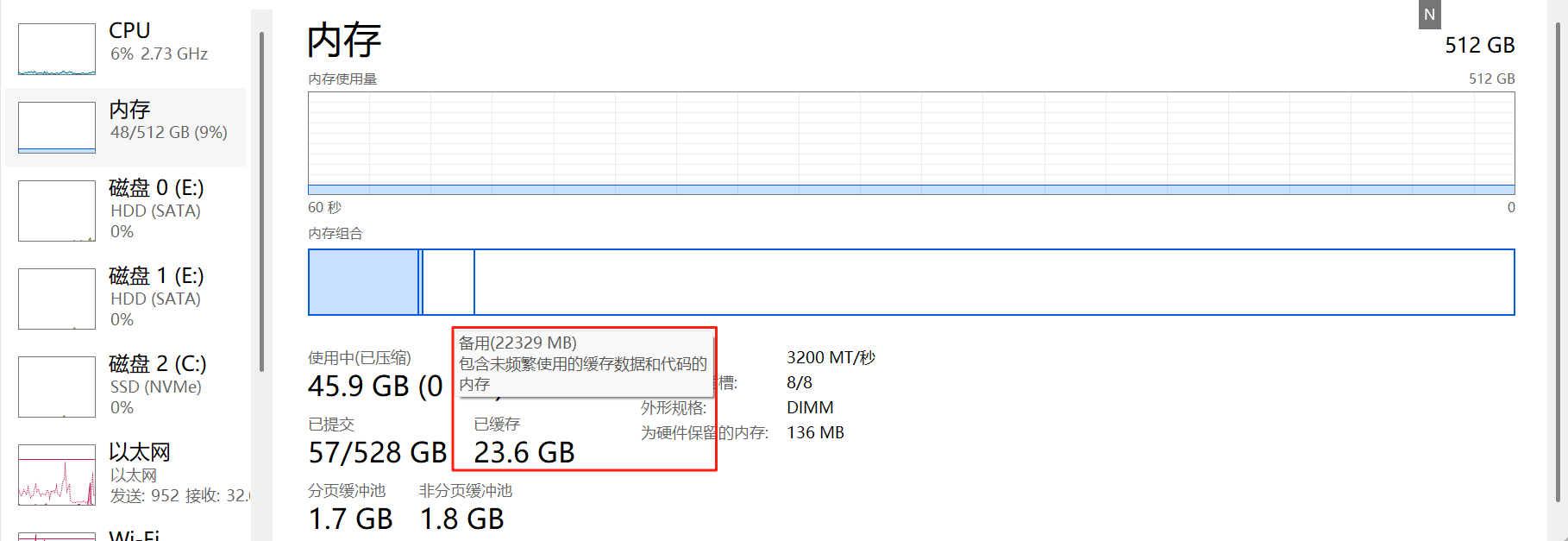
Task: Open the 内存 memory item in sidebar
Action: [x=126, y=127]
